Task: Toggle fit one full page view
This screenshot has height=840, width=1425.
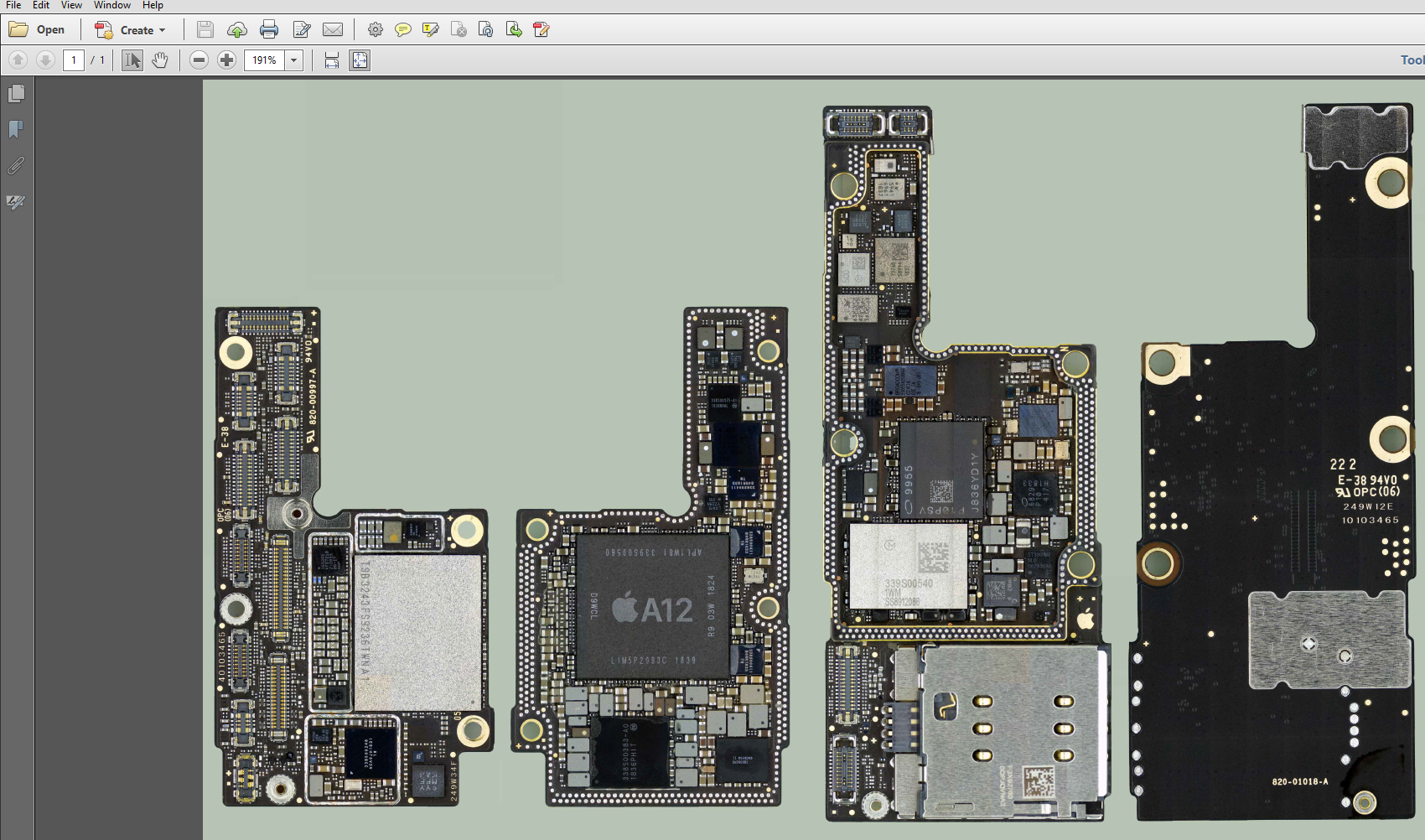Action: coord(360,60)
